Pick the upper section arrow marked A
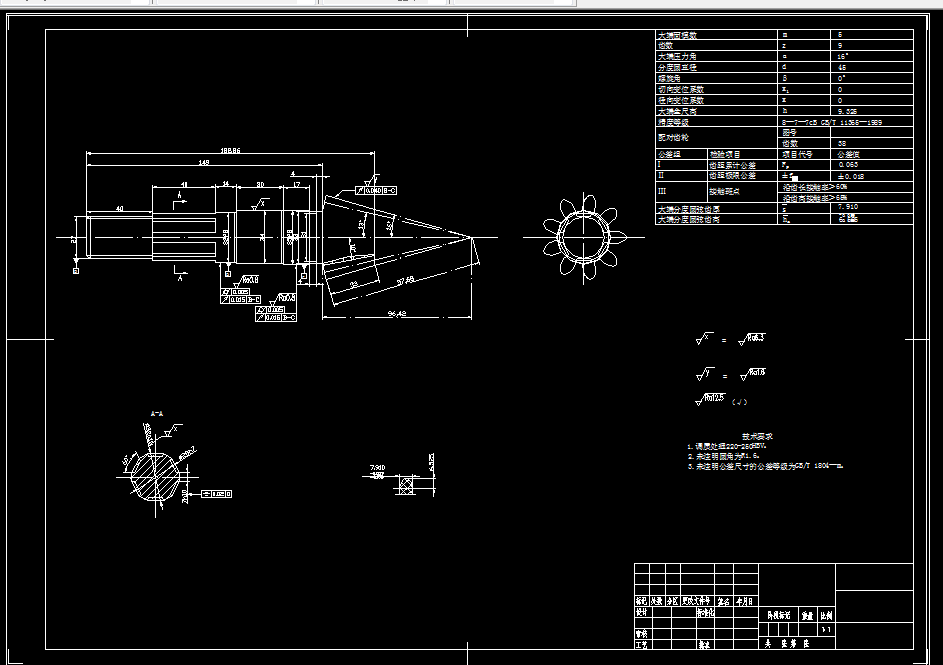943x665 pixels. [179, 201]
